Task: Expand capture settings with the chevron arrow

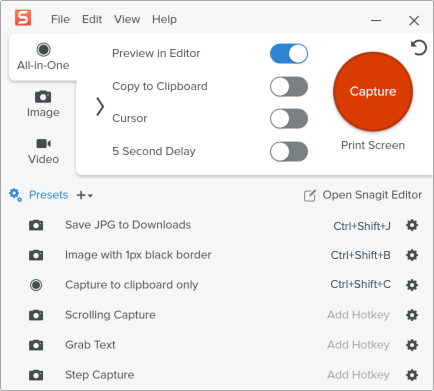Action: tap(100, 107)
